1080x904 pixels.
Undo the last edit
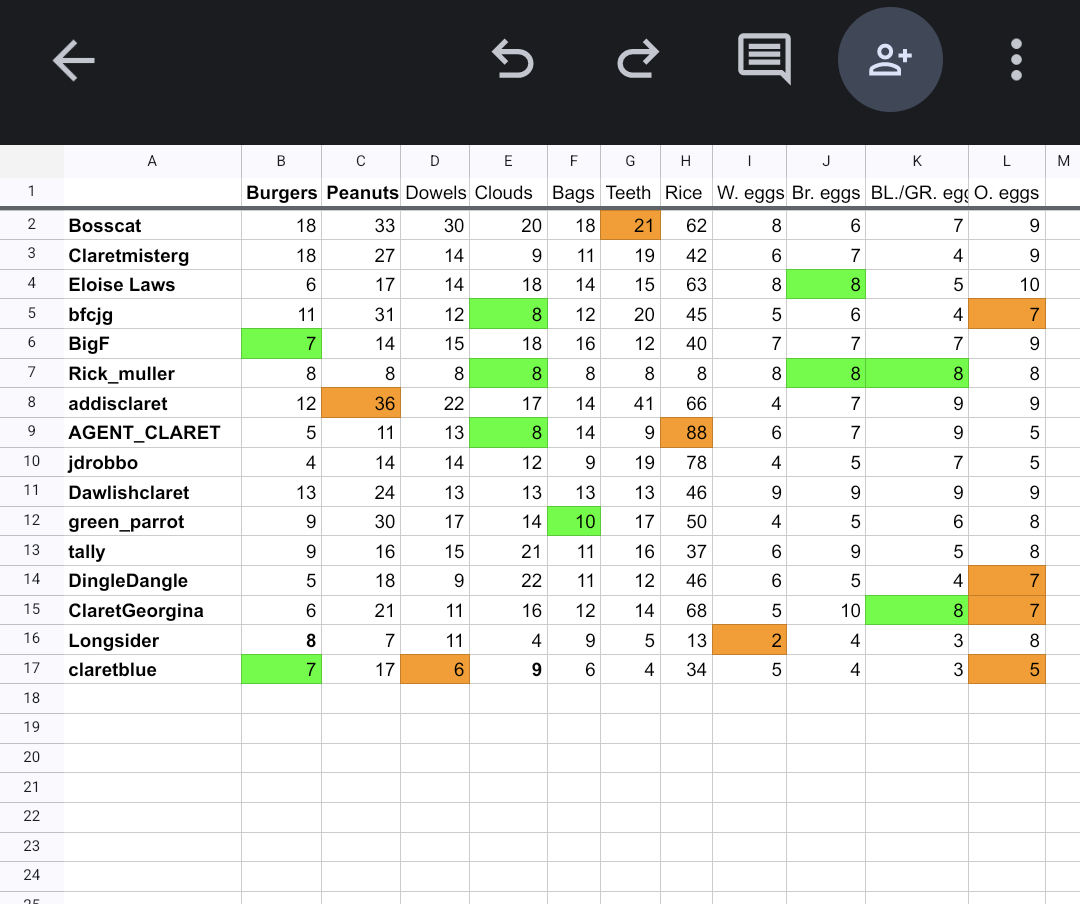(x=513, y=59)
